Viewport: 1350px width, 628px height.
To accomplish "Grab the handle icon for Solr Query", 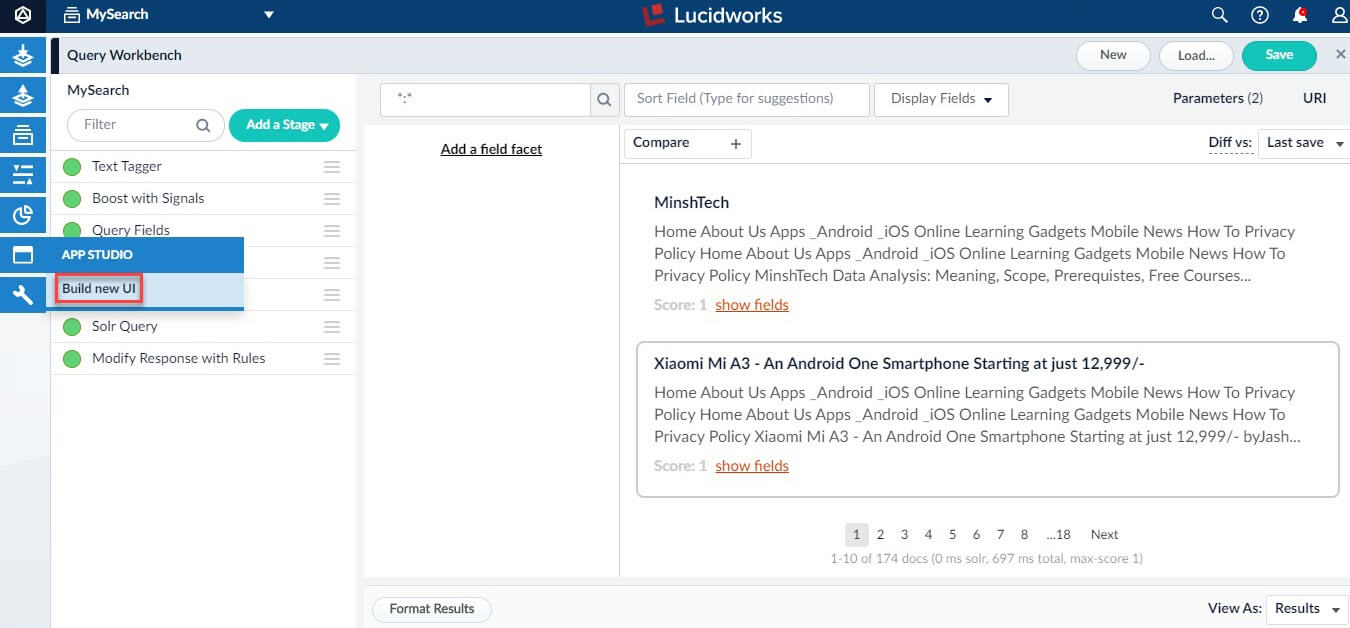I will [332, 327].
